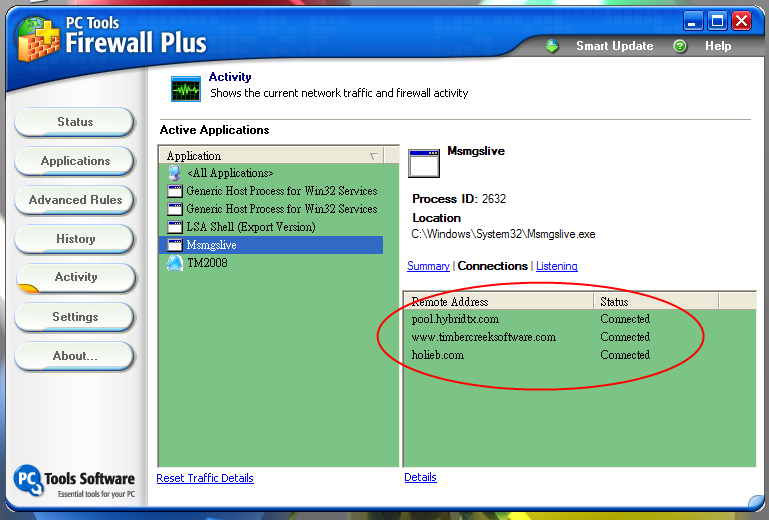Select the Connections tab
The image size is (769, 520).
pyautogui.click(x=492, y=266)
